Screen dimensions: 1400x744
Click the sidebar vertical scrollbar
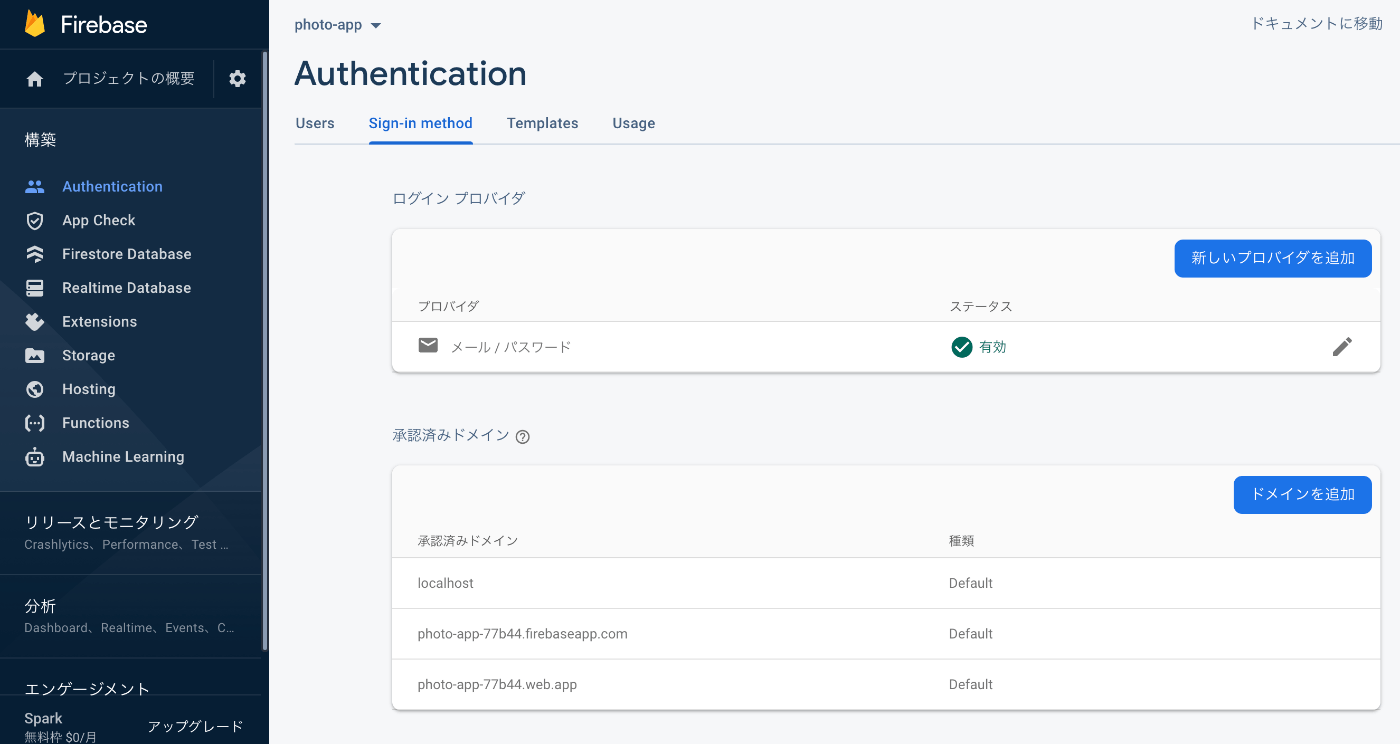point(265,350)
